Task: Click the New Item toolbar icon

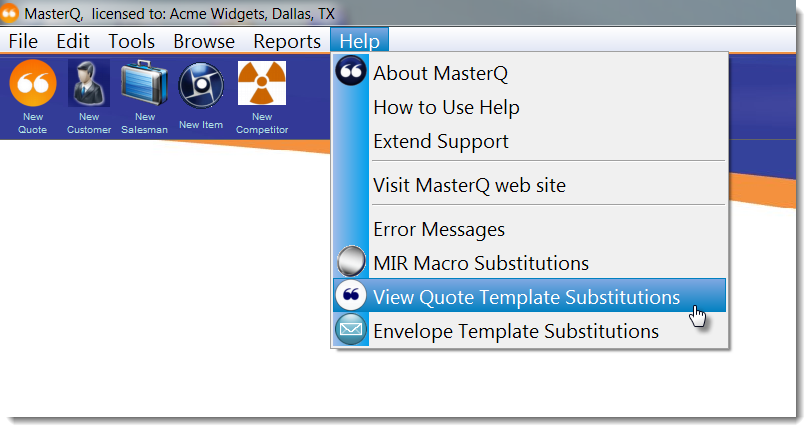Action: (201, 85)
